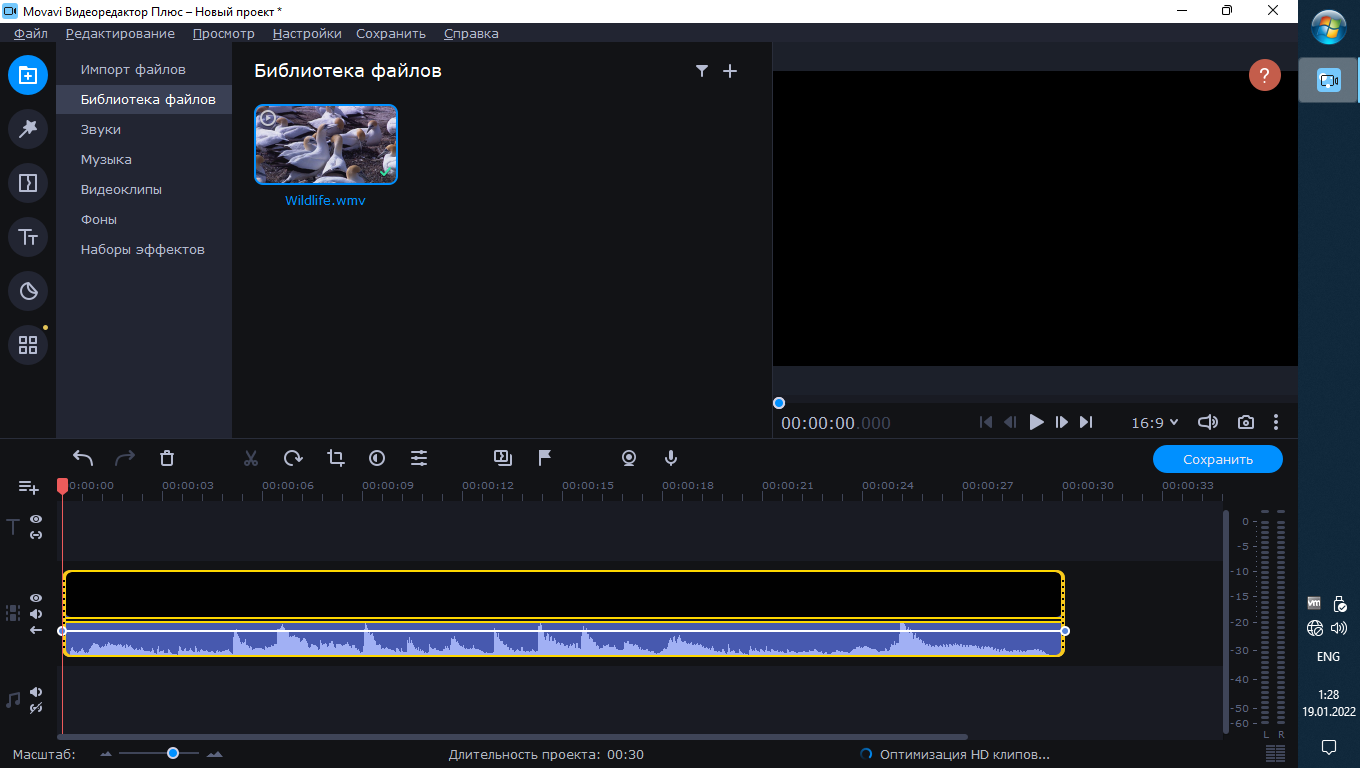
Task: Click the Сохранить export button
Action: tap(1217, 460)
